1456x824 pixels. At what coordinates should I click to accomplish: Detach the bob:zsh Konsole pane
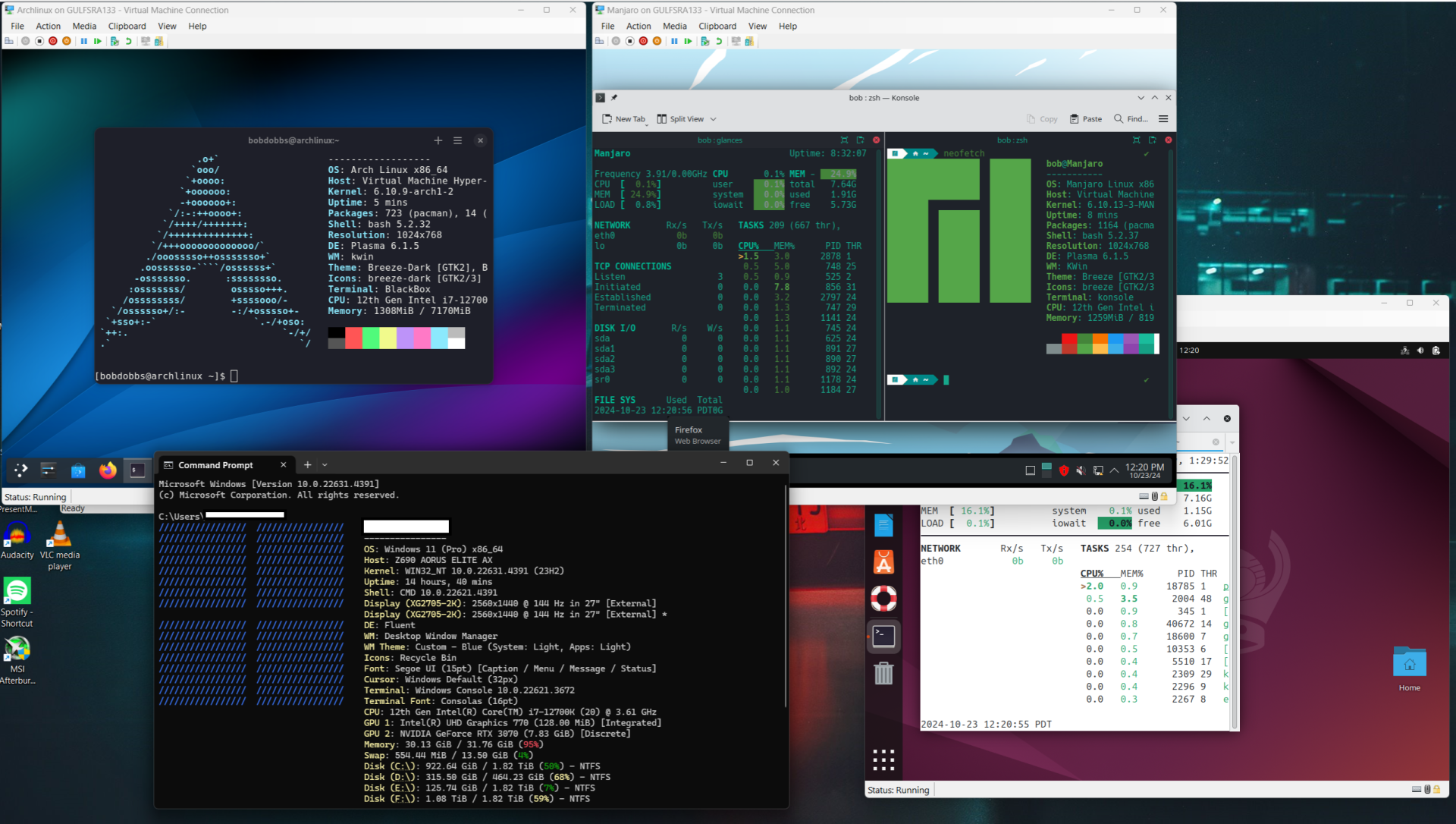(1152, 140)
